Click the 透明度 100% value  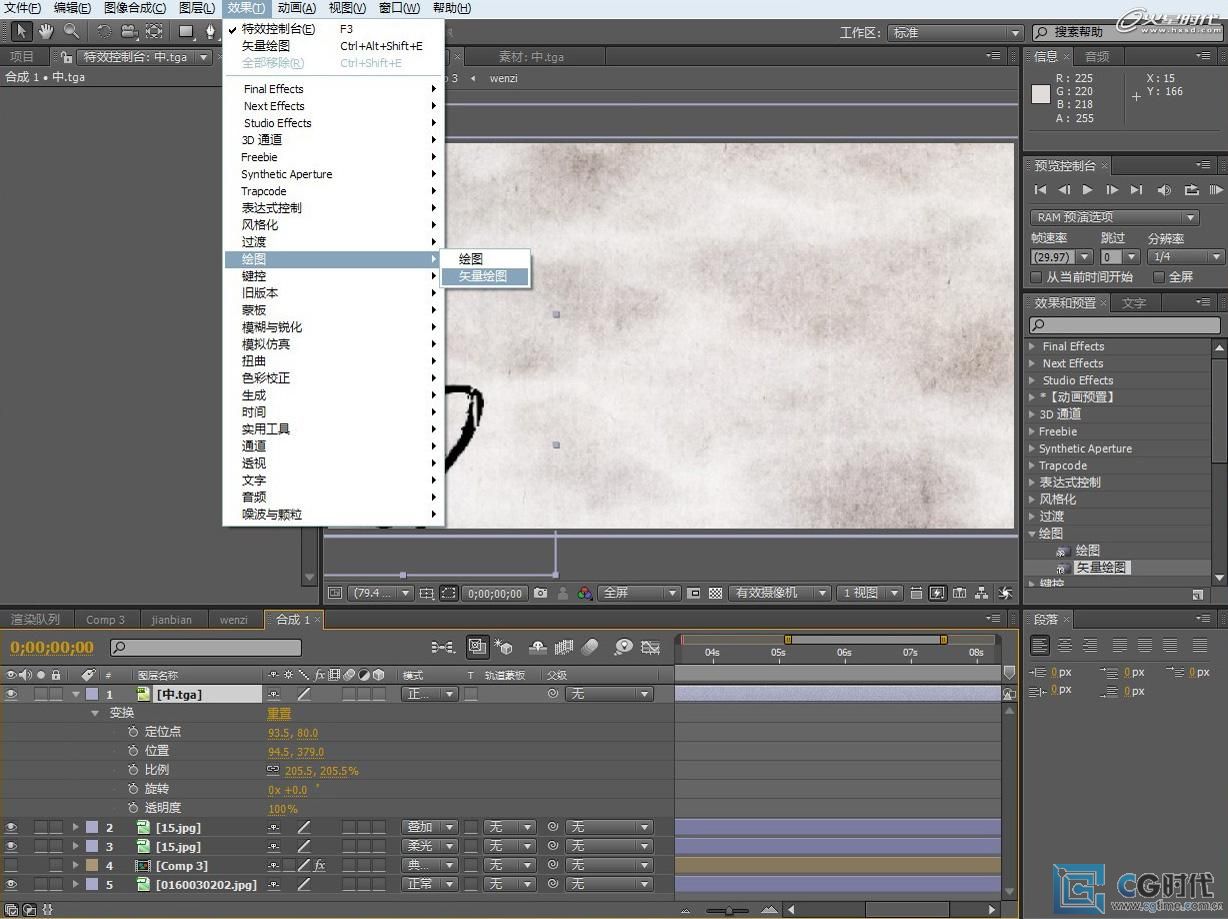tap(283, 808)
